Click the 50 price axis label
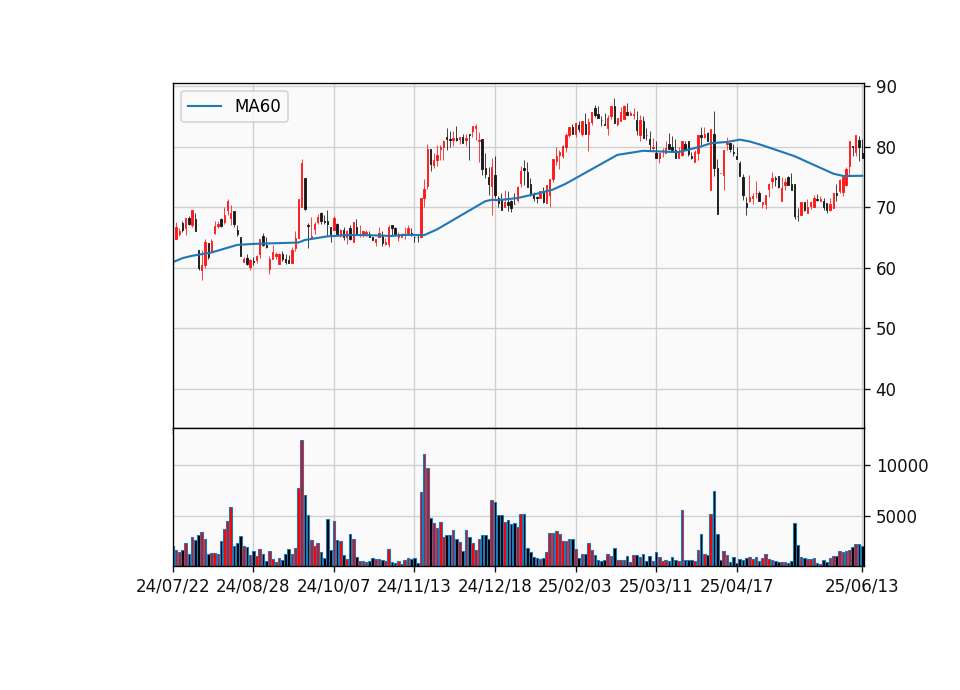The width and height of the screenshot is (960, 690). (x=886, y=329)
